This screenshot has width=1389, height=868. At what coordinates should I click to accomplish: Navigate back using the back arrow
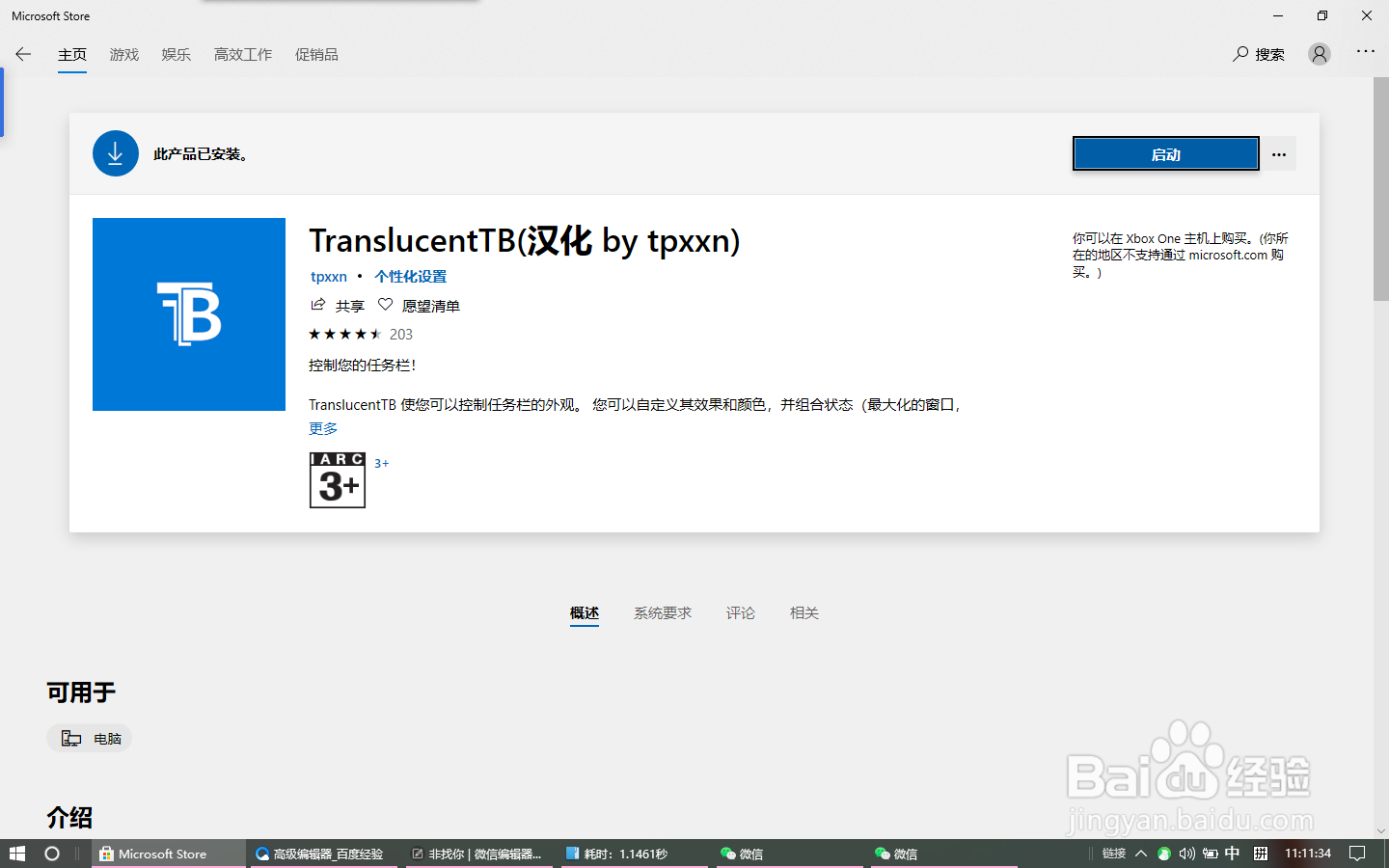click(23, 54)
